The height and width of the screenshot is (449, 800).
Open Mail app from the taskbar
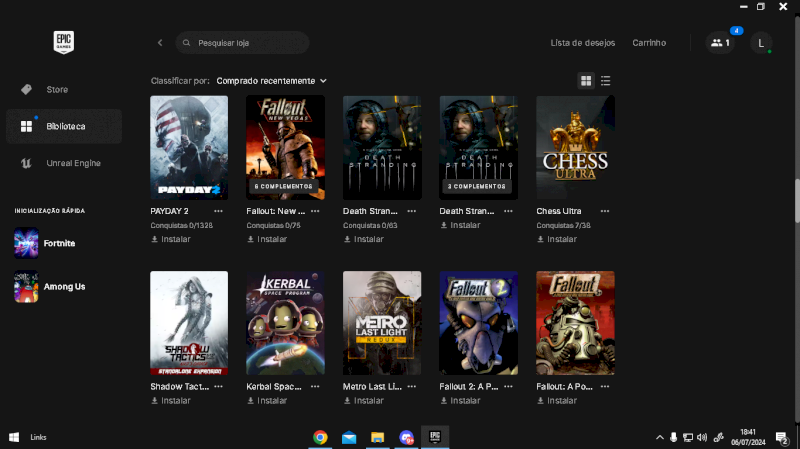[349, 437]
